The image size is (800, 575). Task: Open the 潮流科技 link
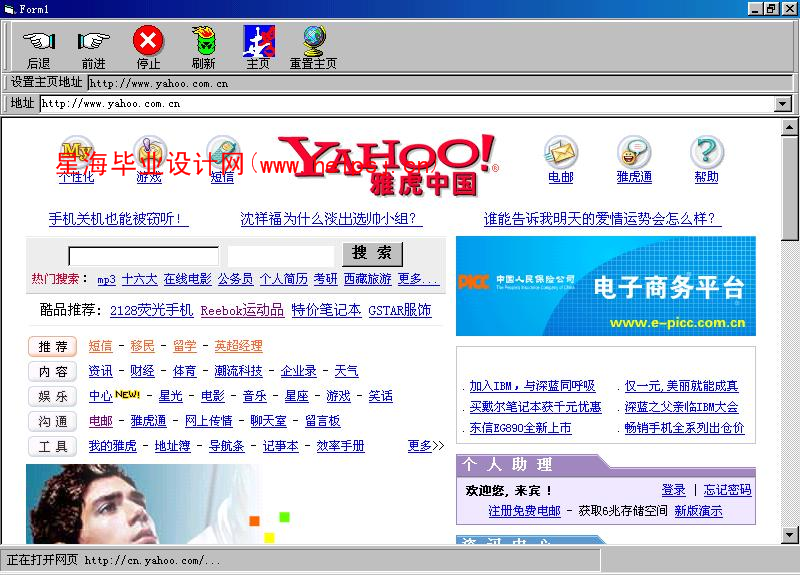(238, 371)
